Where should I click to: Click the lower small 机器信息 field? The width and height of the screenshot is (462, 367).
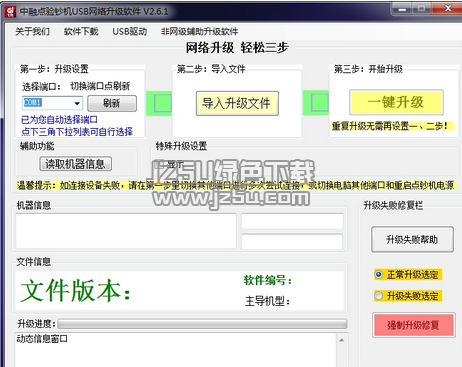pos(292,242)
